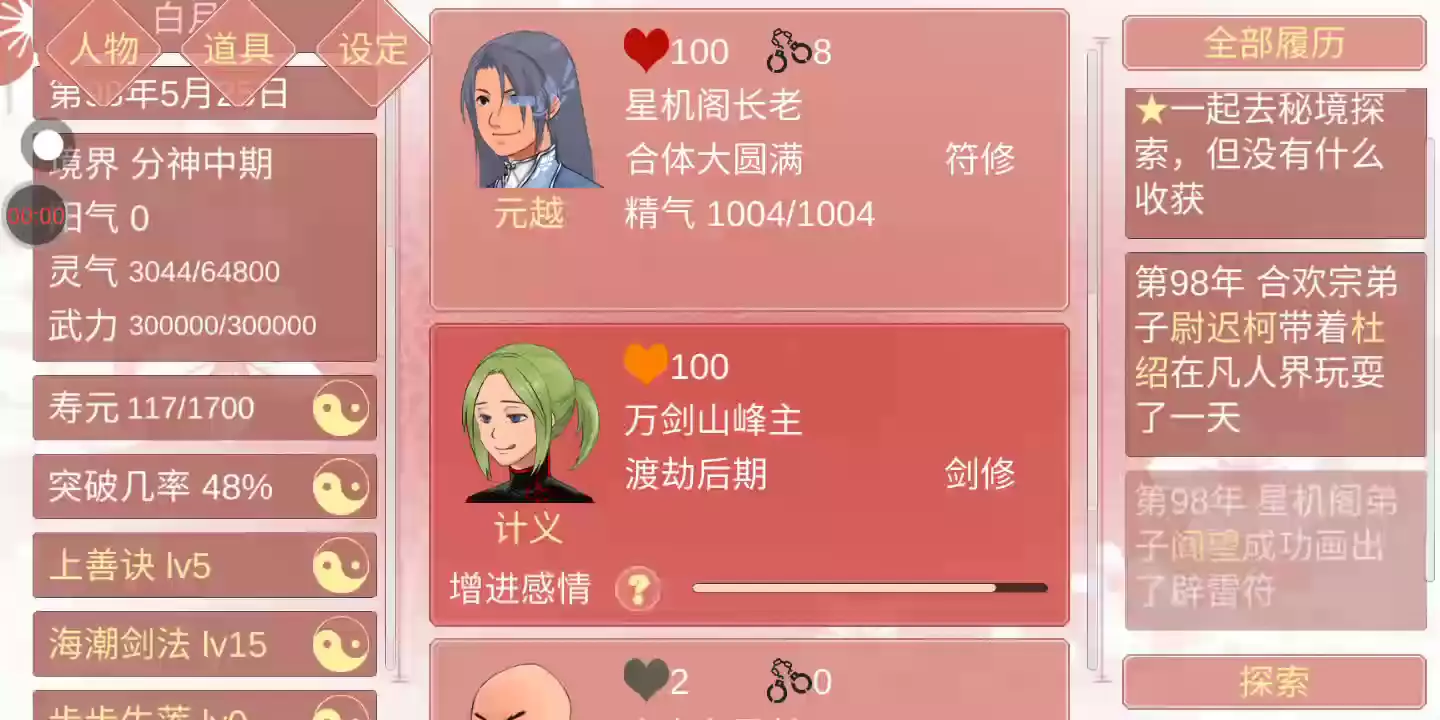1440x720 pixels.
Task: Tap the yin-yang icon next to 突破几率
Action: (x=341, y=487)
